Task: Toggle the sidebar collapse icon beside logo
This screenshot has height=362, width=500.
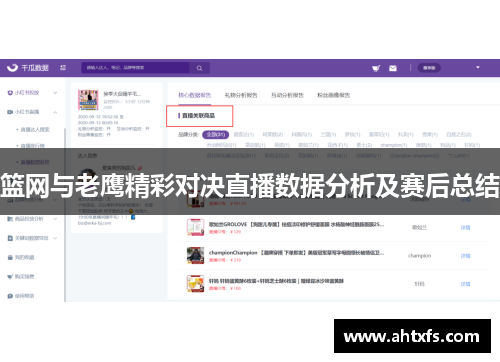Action: click(63, 68)
